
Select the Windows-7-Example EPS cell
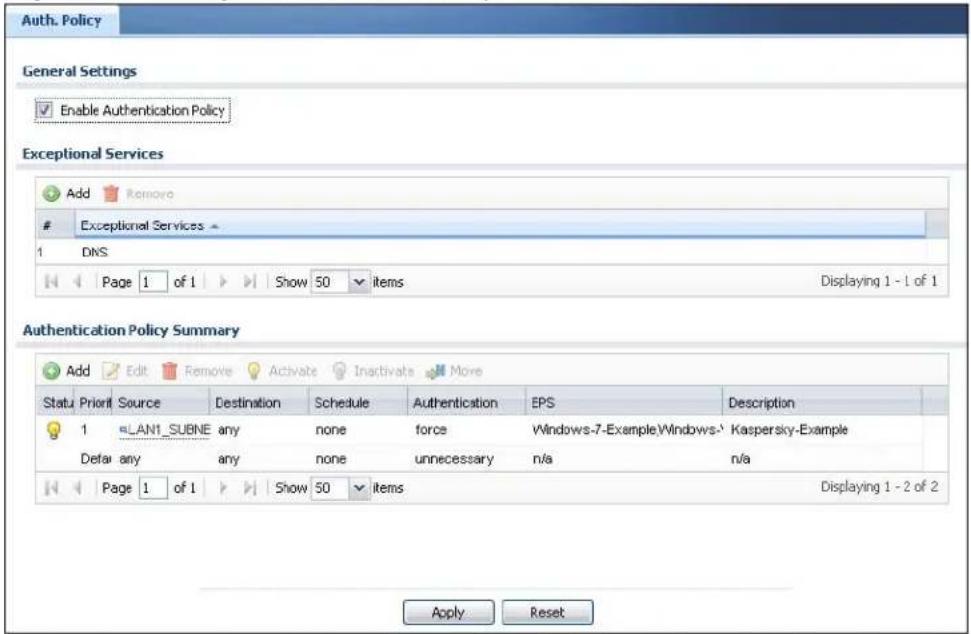[624, 430]
